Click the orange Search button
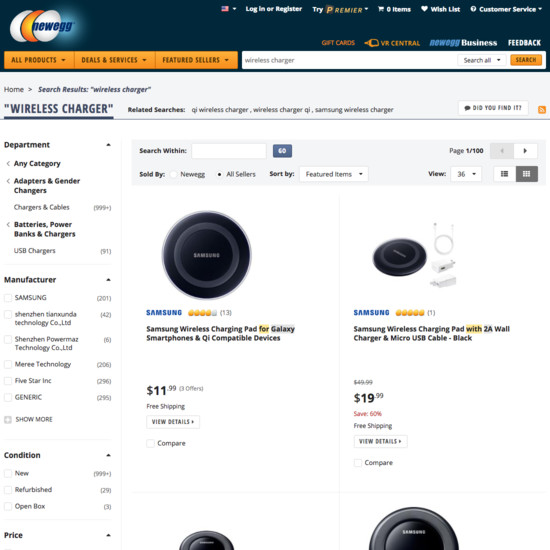Image resolution: width=550 pixels, height=550 pixels. 526,60
